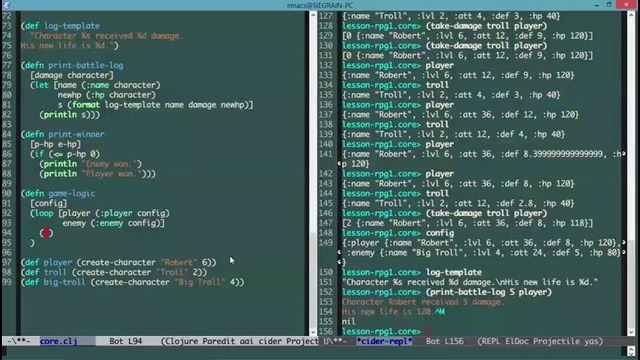This screenshot has height=360, width=640.
Task: Click 'player' input on REPL line 132
Action: point(440,65)
